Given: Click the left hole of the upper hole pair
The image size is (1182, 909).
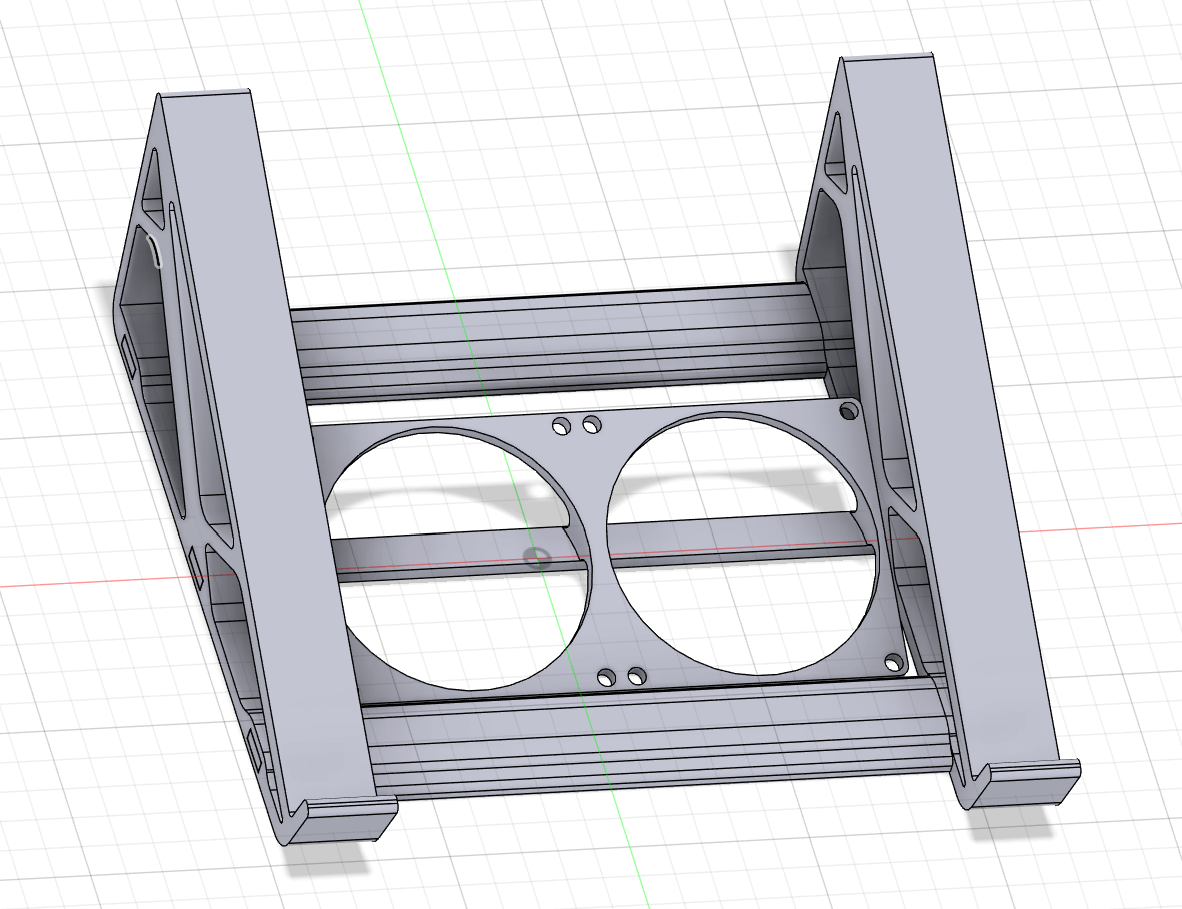Looking at the screenshot, I should point(560,427).
